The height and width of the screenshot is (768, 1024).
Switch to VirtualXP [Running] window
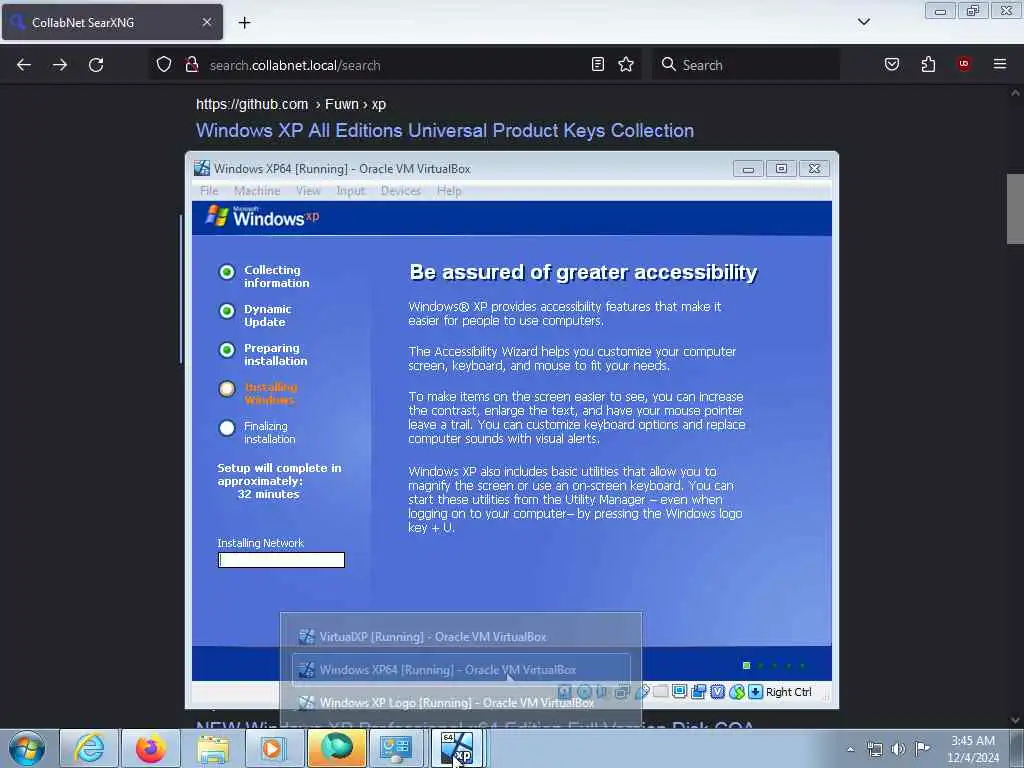460,637
